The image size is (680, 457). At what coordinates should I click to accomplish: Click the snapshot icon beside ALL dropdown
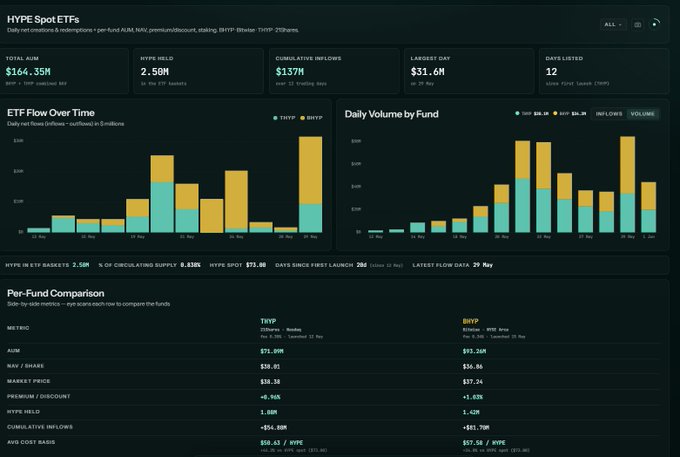[x=638, y=25]
